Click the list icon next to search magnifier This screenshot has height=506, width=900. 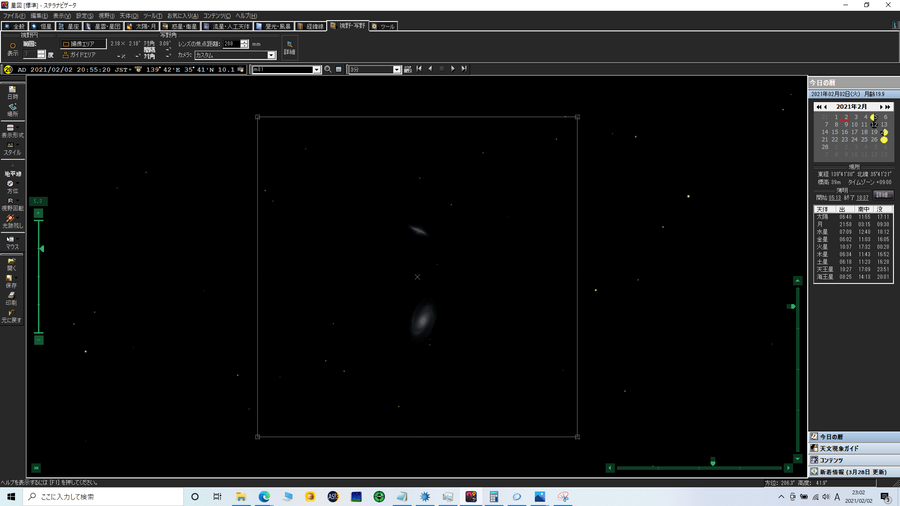pos(339,69)
